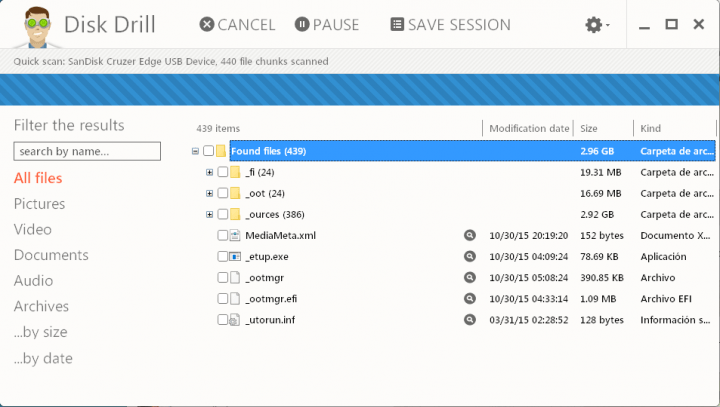
Task: Check the Found files (439) checkbox
Action: [208, 151]
